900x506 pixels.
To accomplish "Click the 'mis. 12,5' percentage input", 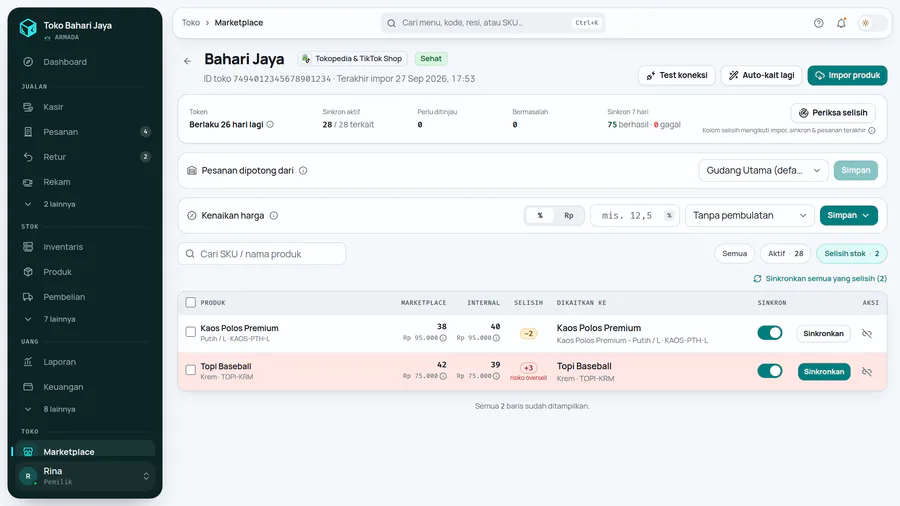I will click(634, 216).
